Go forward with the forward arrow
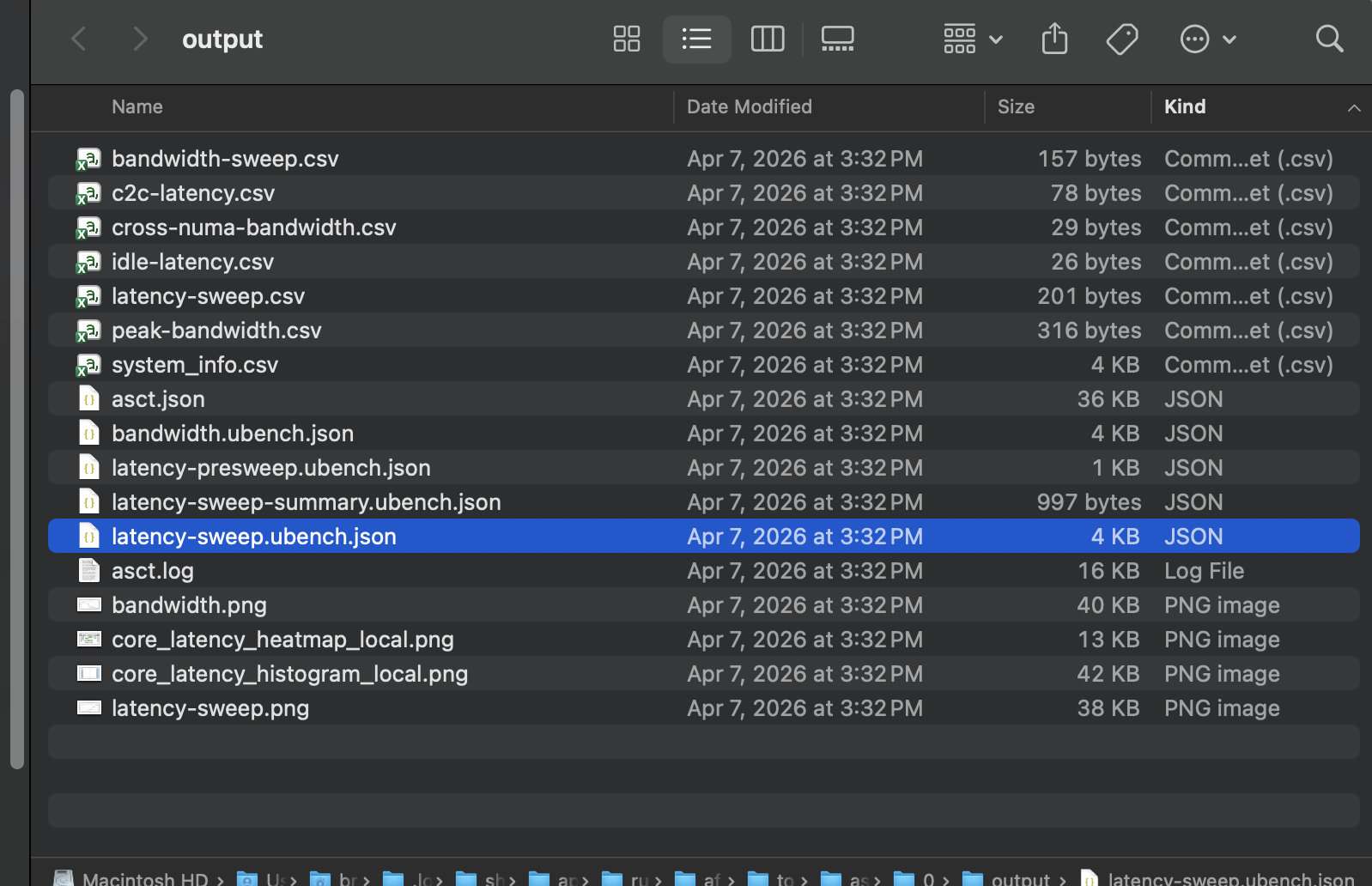1372x886 pixels. [x=140, y=39]
